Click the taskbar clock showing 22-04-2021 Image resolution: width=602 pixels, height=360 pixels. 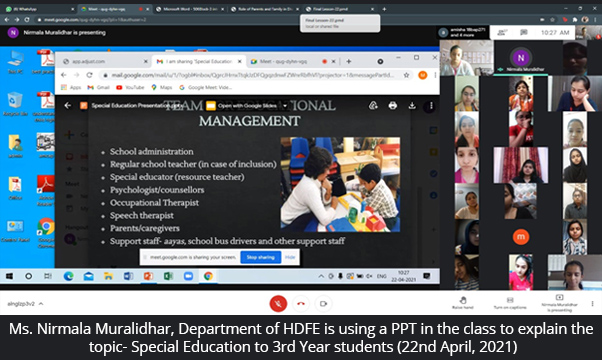coord(403,276)
